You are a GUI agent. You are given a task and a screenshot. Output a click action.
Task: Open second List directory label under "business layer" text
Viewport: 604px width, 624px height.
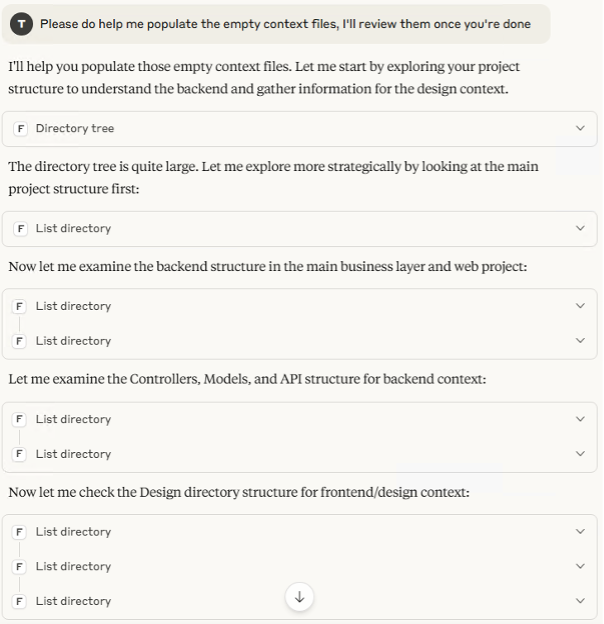(73, 341)
